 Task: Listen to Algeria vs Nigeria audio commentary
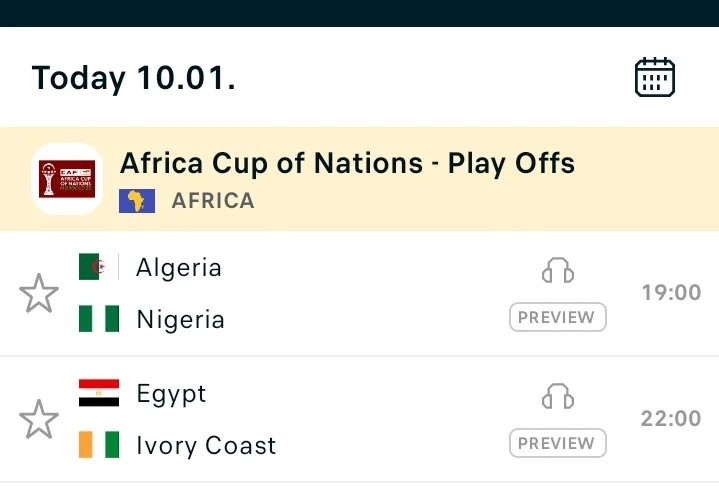(x=557, y=270)
